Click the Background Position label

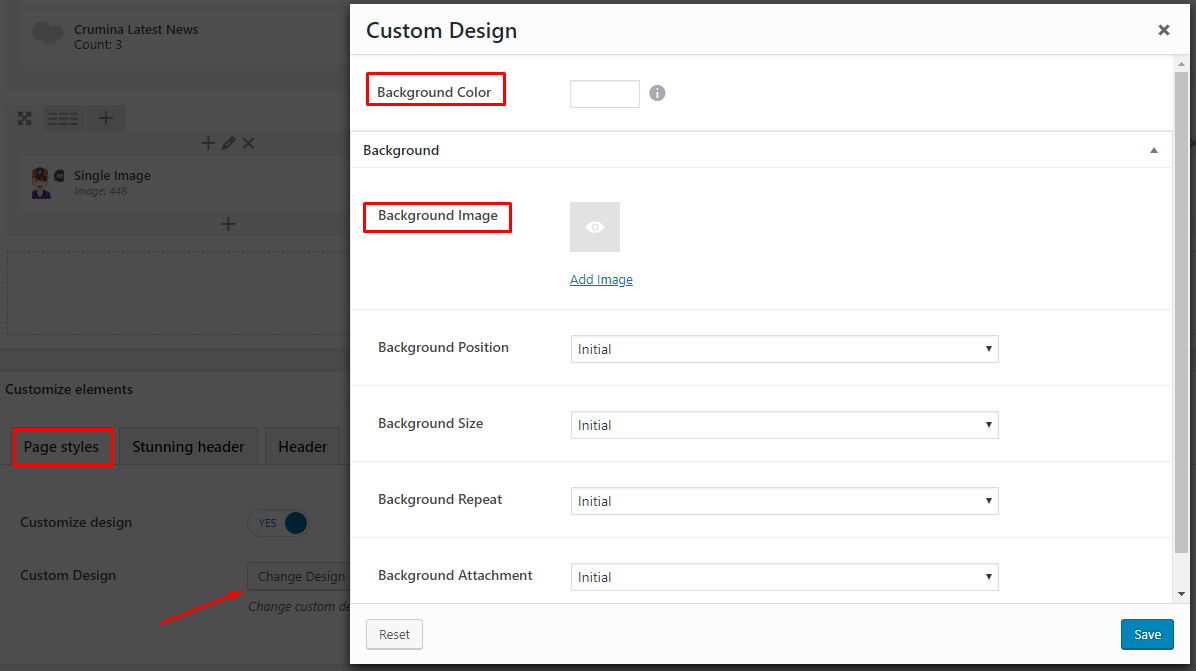pyautogui.click(x=443, y=348)
